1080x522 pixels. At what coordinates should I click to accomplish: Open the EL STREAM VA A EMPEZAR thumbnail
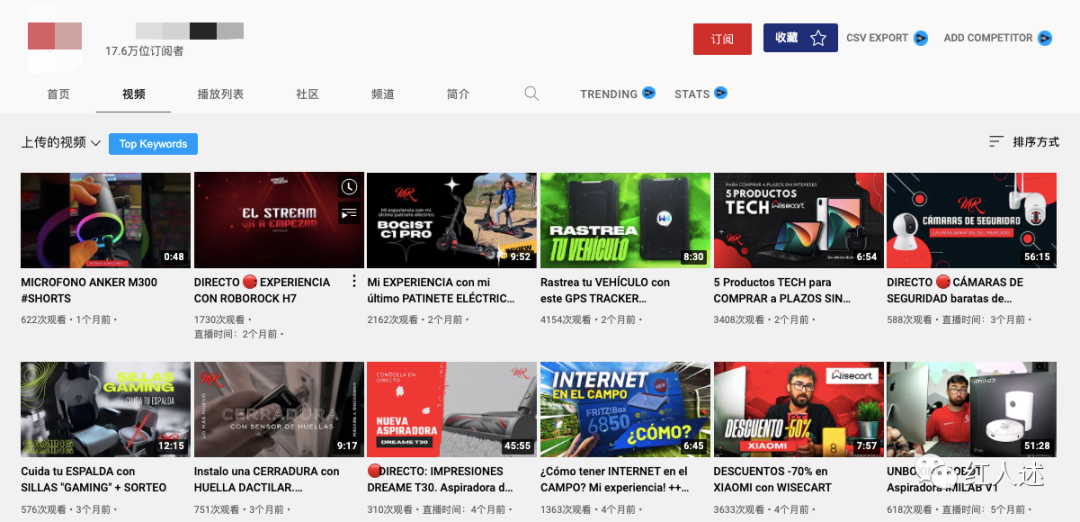(279, 220)
